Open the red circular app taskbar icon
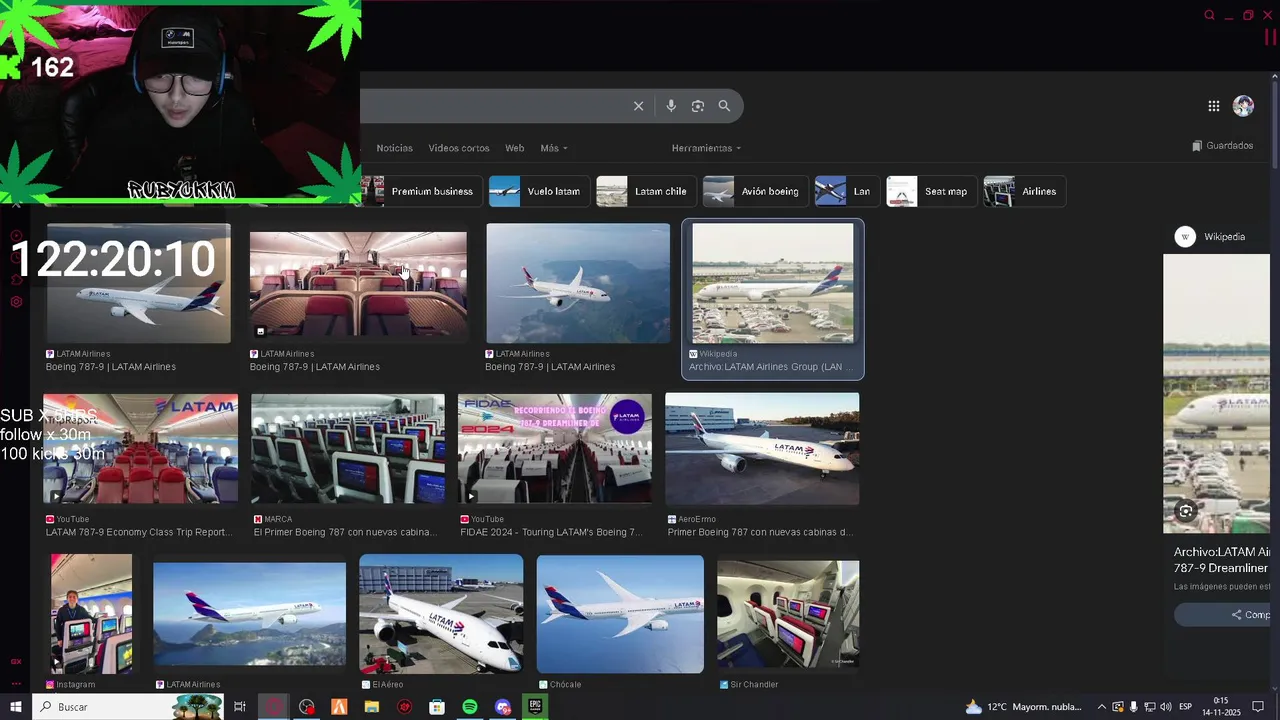 click(x=404, y=707)
